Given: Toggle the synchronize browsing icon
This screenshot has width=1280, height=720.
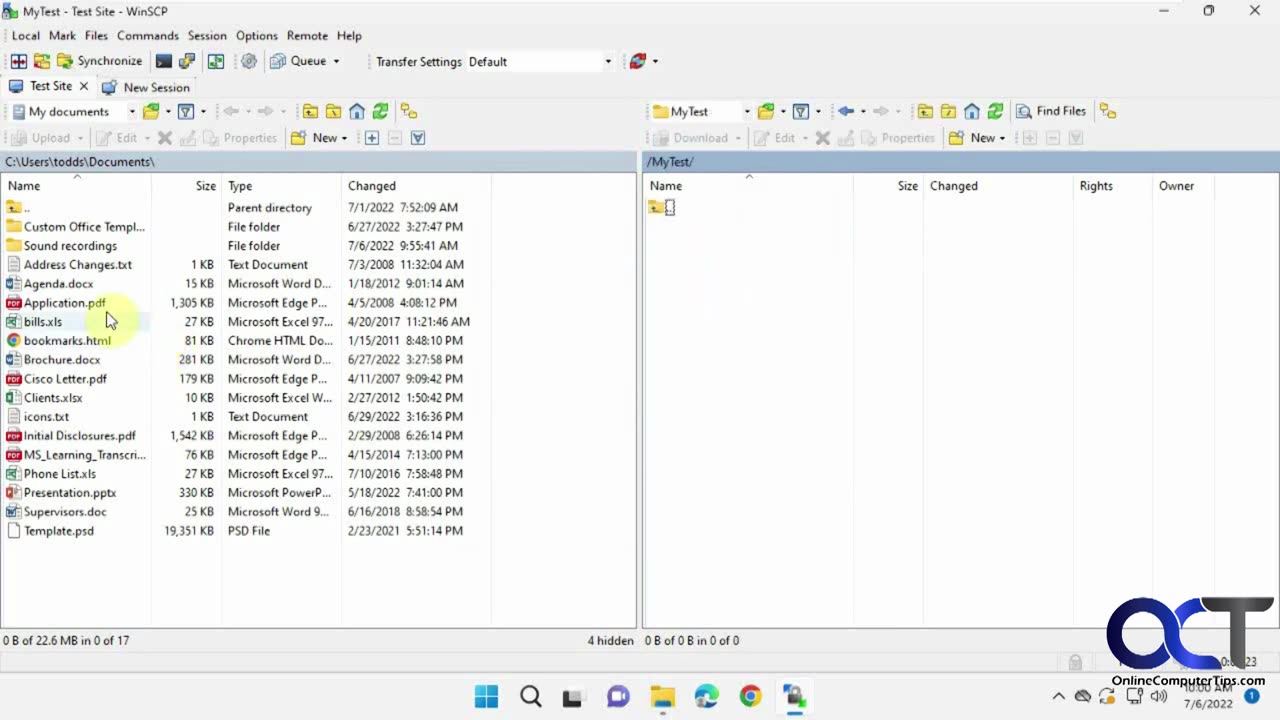Looking at the screenshot, I should point(216,61).
